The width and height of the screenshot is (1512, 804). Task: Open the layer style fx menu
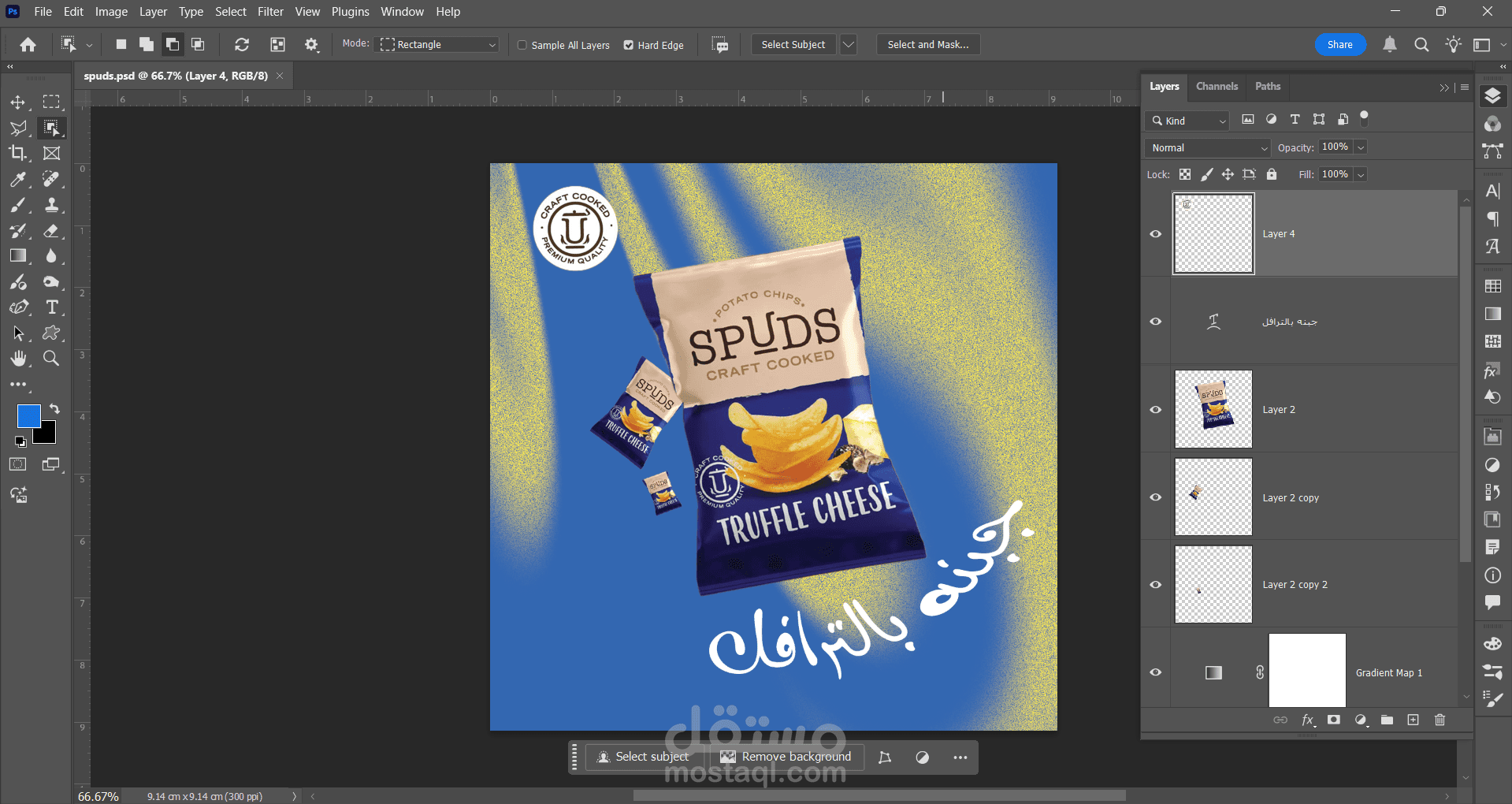click(x=1308, y=720)
